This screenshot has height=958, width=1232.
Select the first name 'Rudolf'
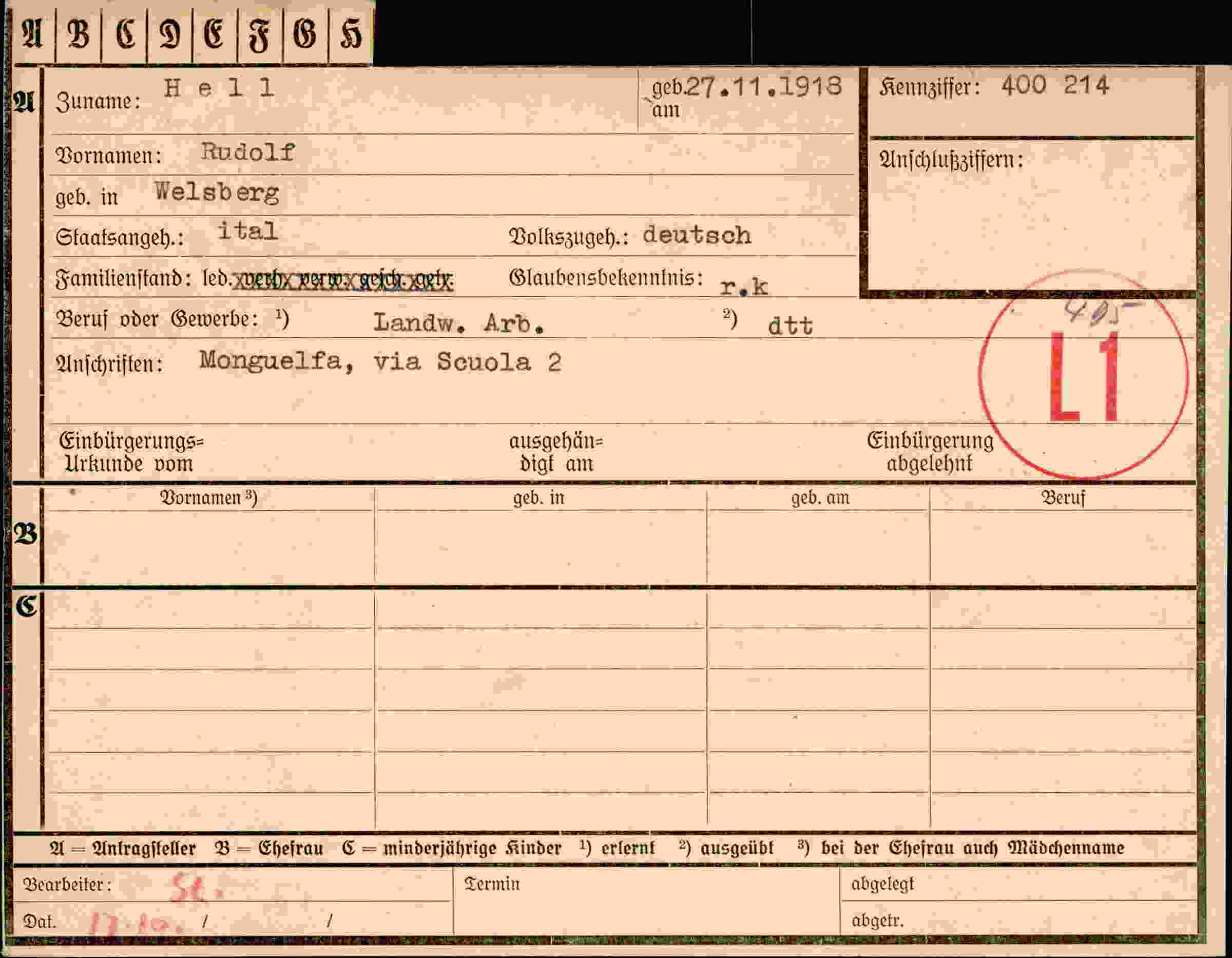pyautogui.click(x=248, y=152)
